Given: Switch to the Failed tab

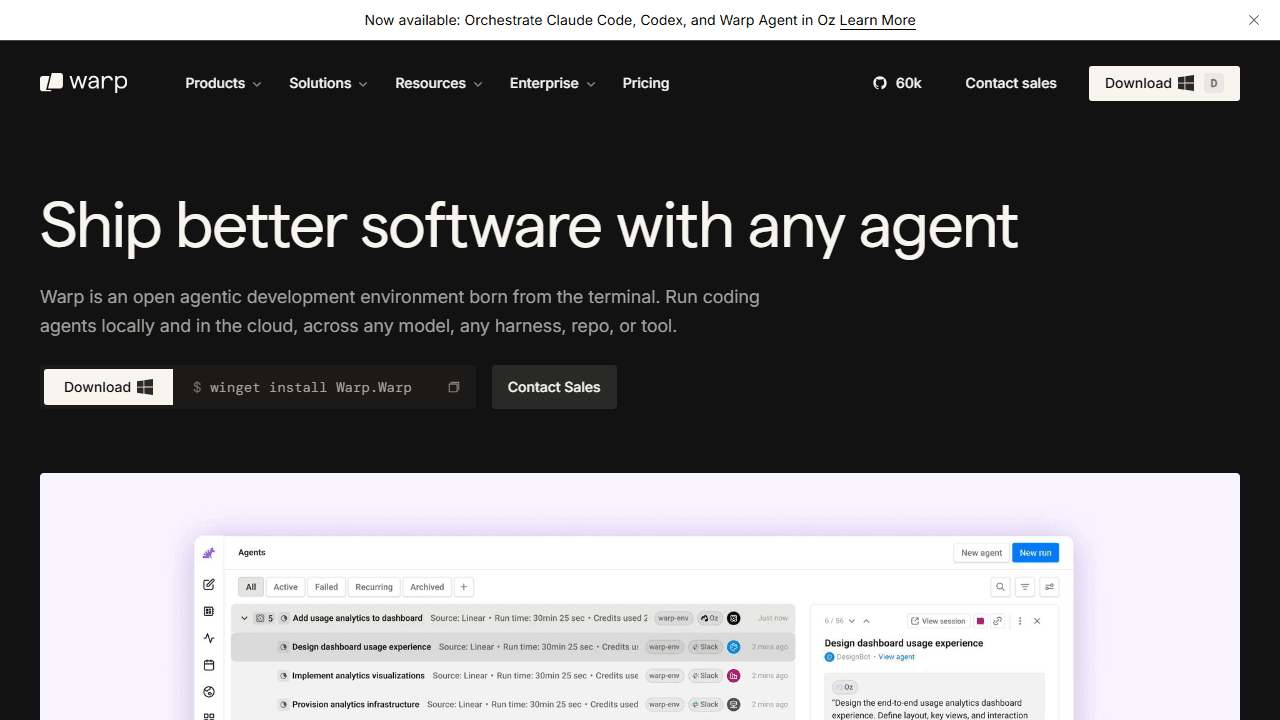Looking at the screenshot, I should click(x=327, y=587).
